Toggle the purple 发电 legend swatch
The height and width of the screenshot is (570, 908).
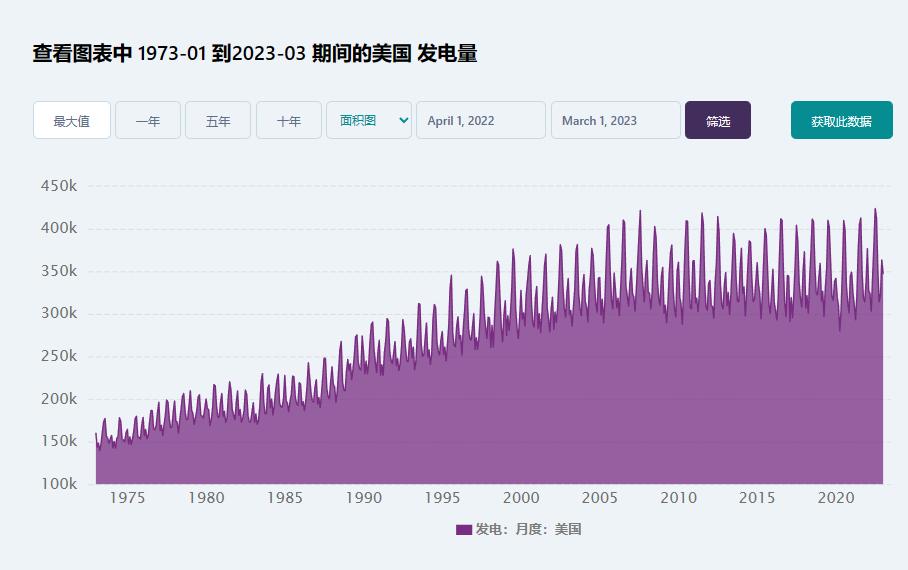coord(464,529)
